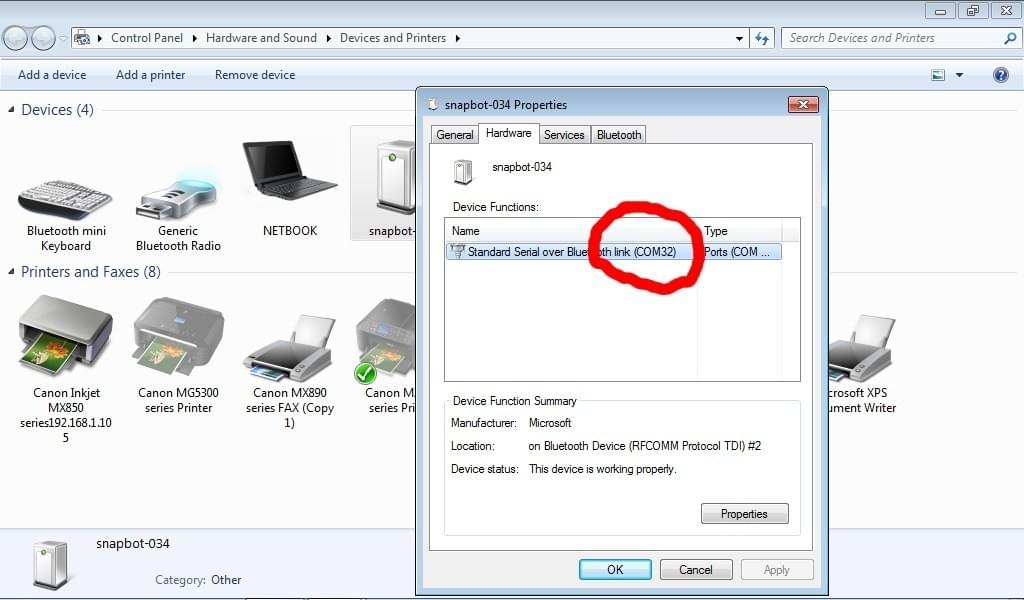Switch to the General tab

pyautogui.click(x=455, y=134)
